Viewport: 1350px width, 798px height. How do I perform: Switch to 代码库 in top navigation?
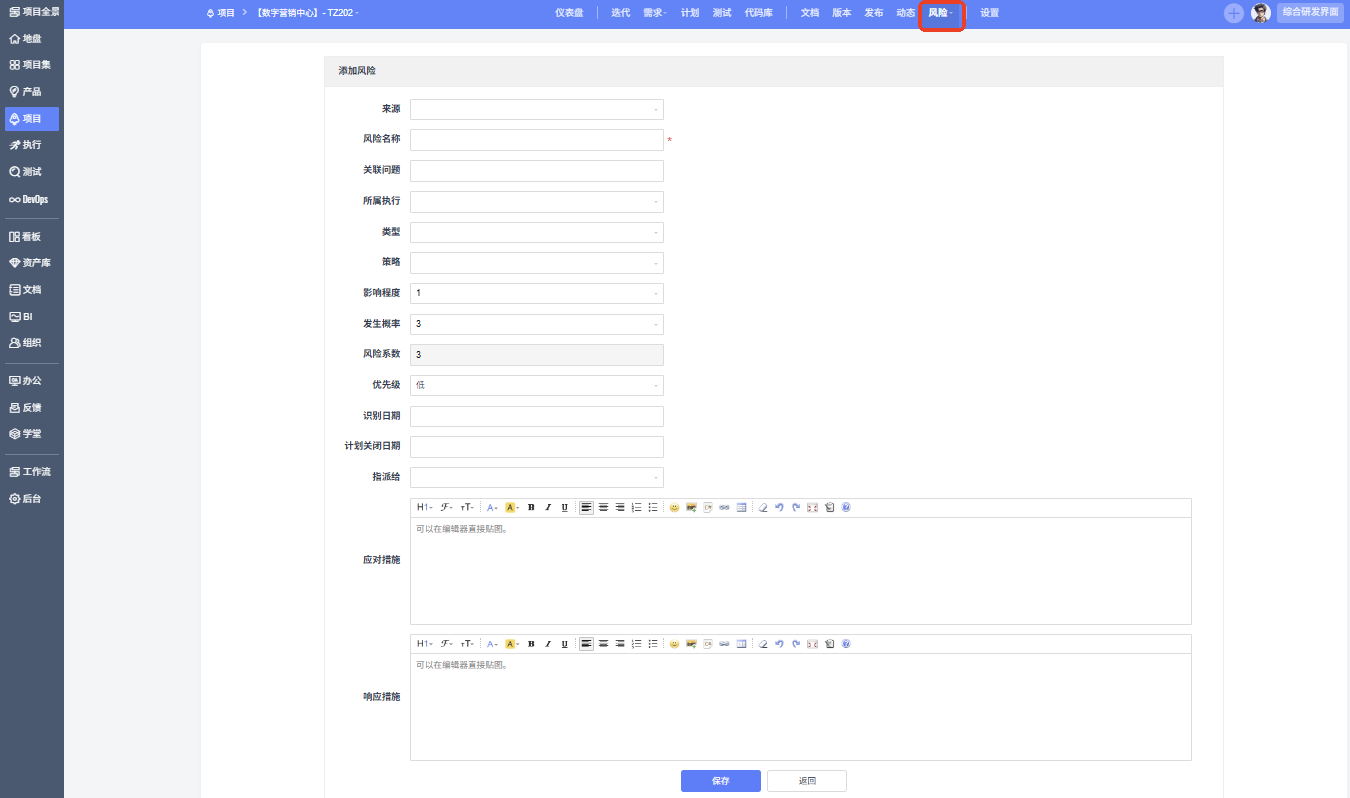[x=758, y=13]
